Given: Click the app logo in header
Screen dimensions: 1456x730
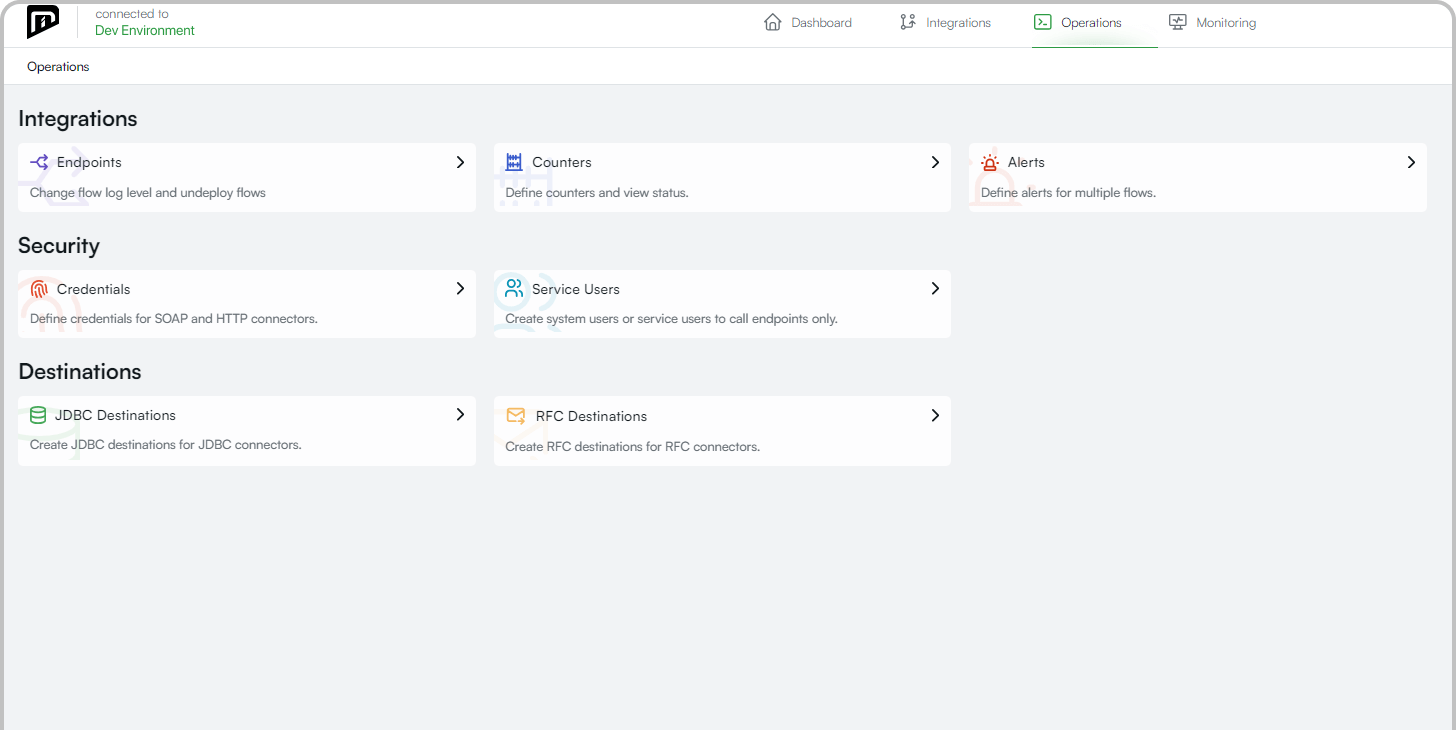Looking at the screenshot, I should tap(42, 22).
